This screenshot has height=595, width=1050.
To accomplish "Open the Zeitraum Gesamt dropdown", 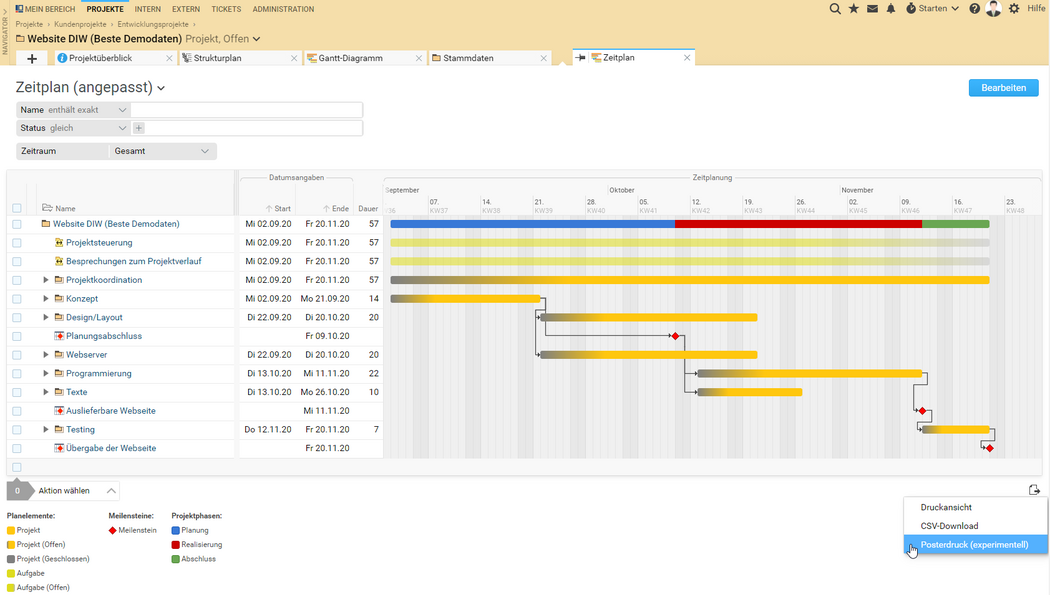I will (163, 151).
